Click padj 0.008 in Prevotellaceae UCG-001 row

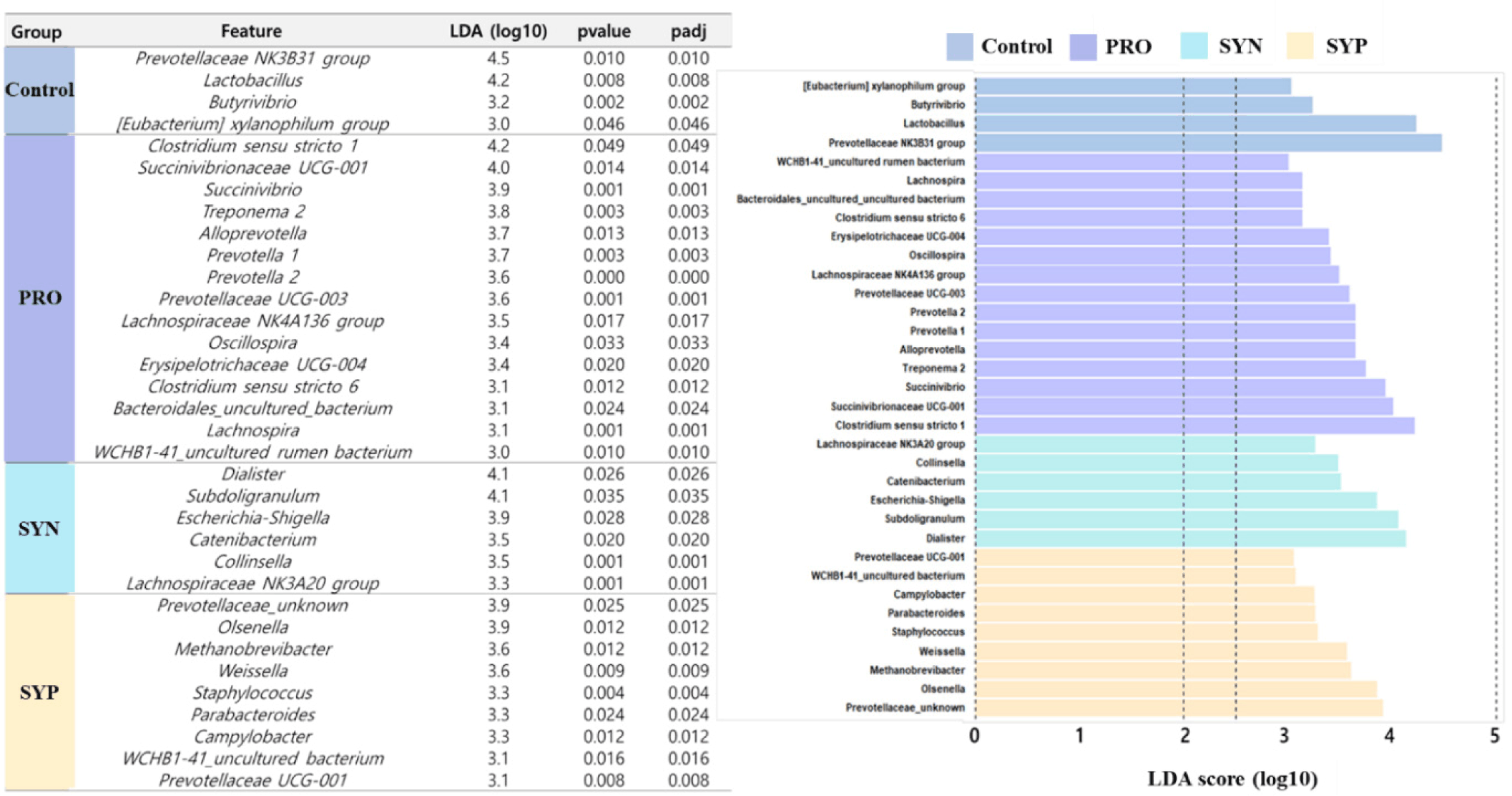point(688,780)
